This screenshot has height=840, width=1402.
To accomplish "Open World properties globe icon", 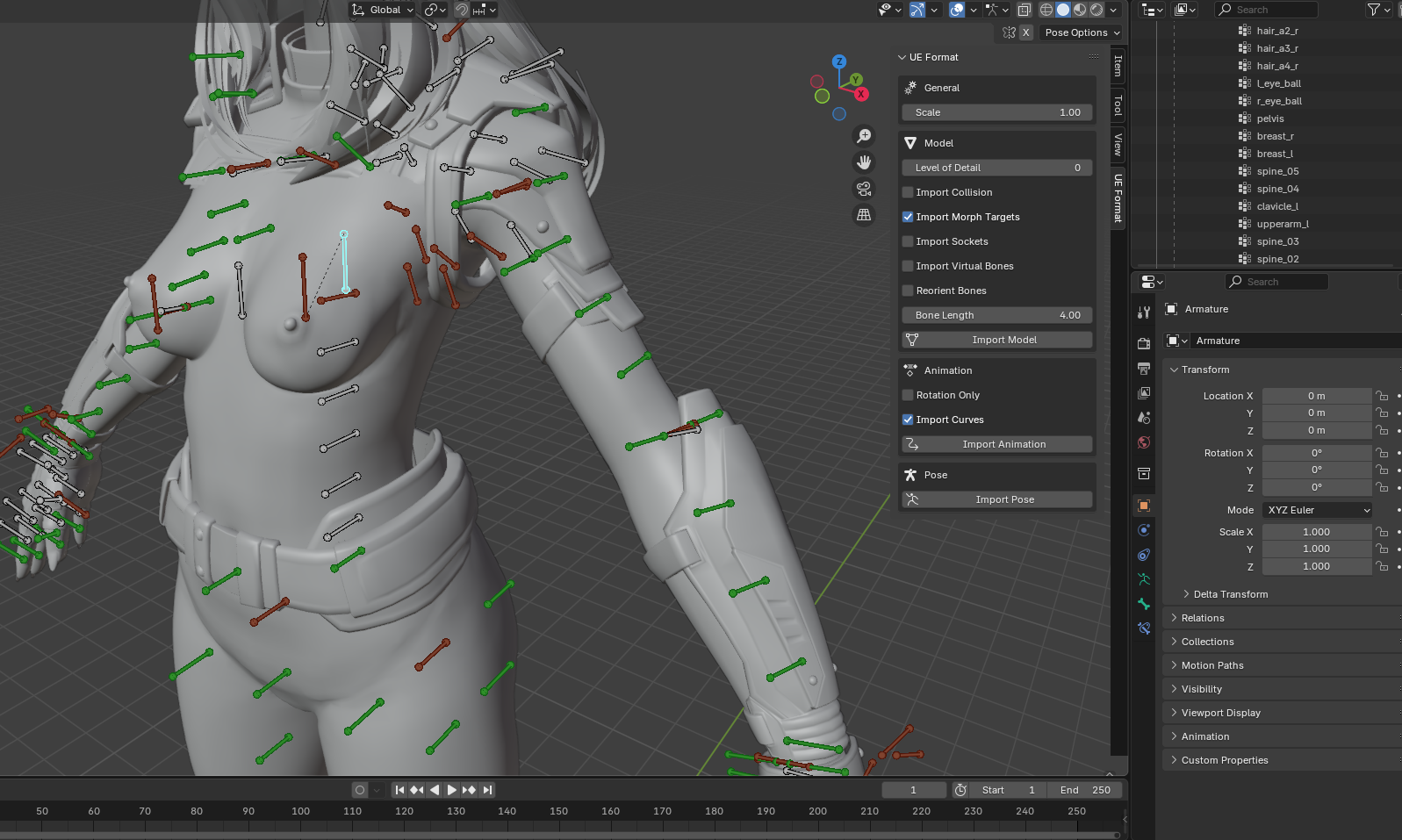I will click(1144, 442).
